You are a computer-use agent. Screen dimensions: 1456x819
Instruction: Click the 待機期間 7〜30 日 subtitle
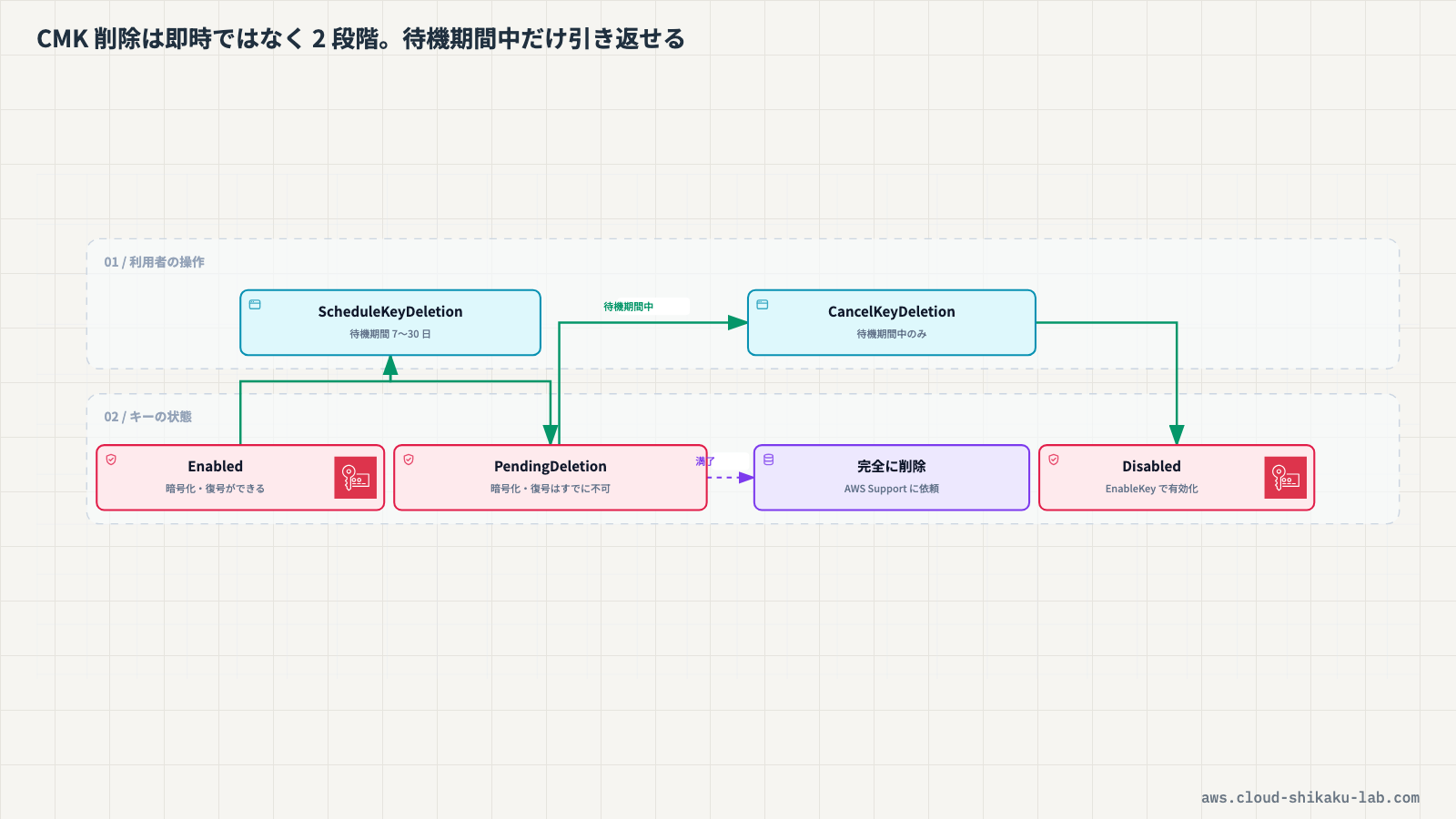tap(390, 334)
